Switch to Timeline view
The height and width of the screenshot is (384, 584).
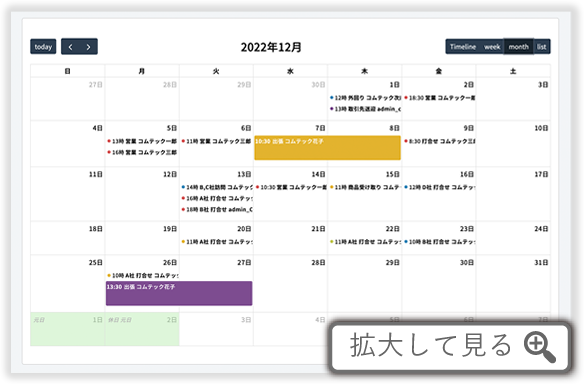coord(463,47)
